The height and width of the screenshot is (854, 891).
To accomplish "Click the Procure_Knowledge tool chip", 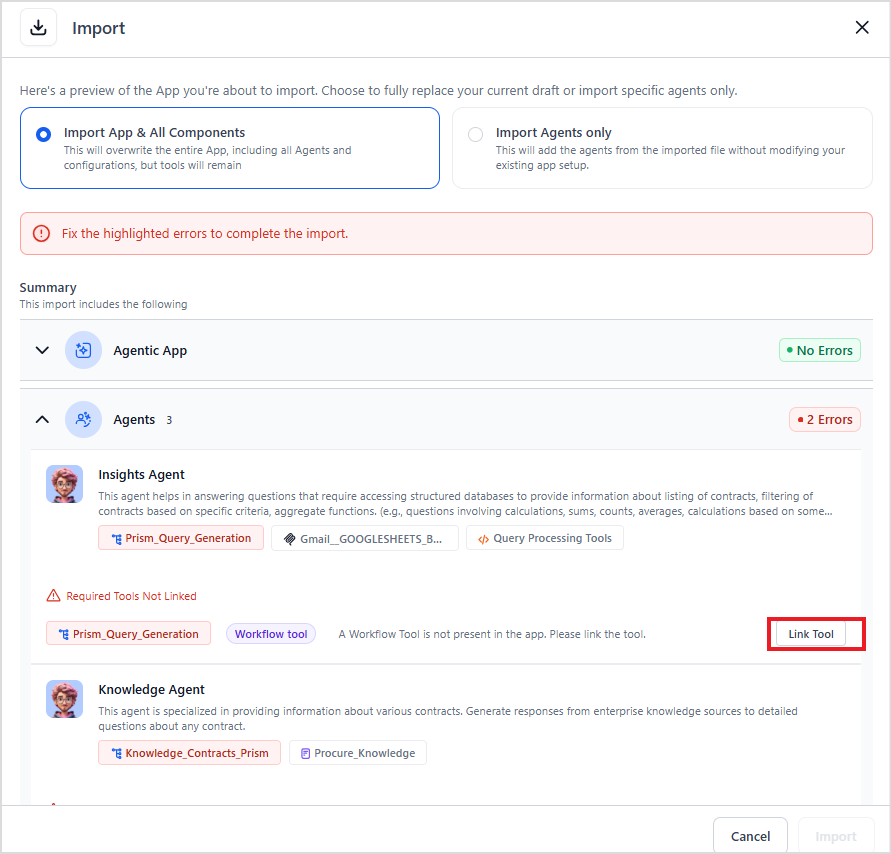I will click(x=358, y=753).
